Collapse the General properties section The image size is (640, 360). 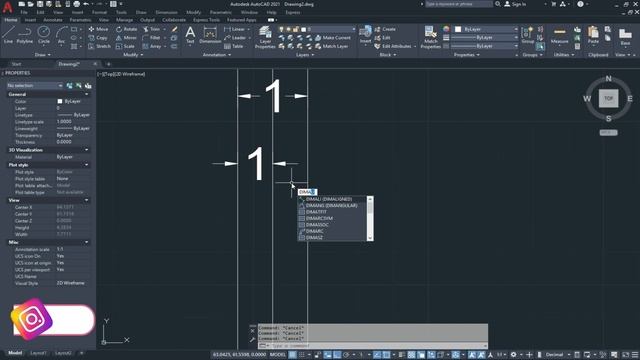coord(87,94)
